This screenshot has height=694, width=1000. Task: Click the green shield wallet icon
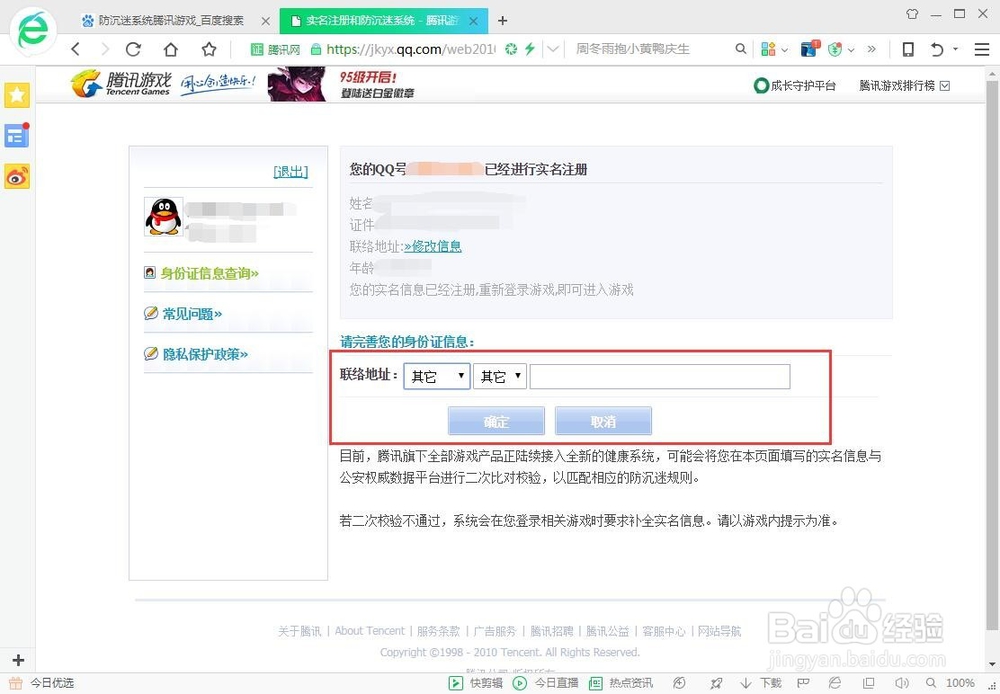tap(835, 49)
